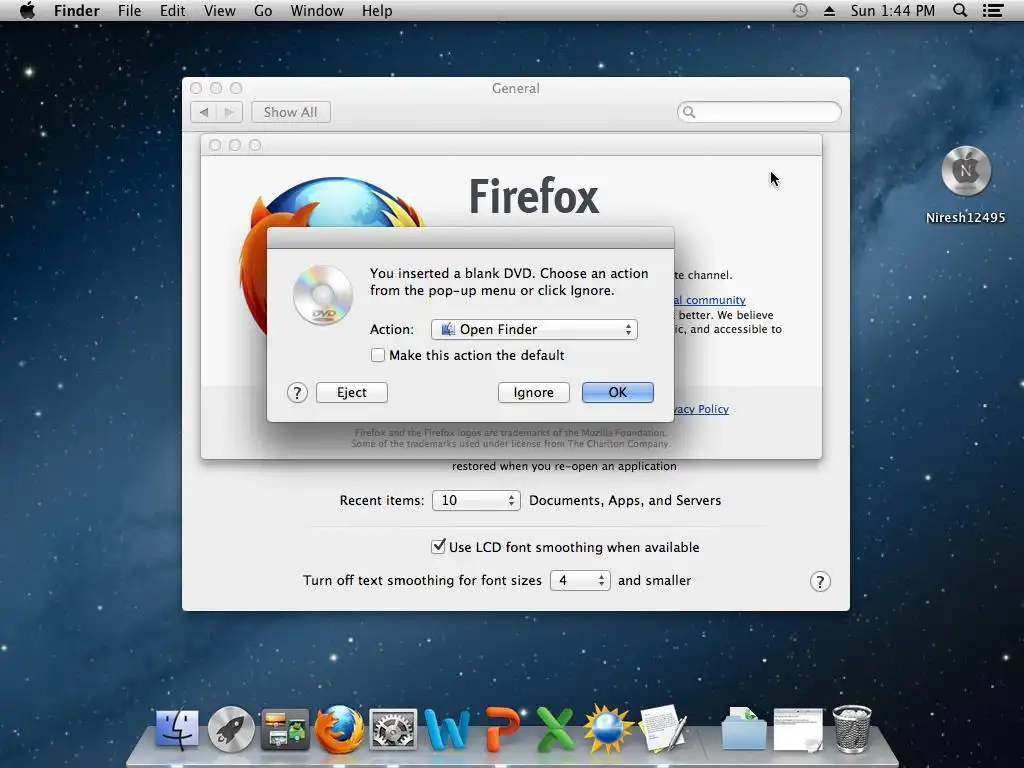Viewport: 1024px width, 768px height.
Task: Open the Window menu
Action: click(x=317, y=10)
